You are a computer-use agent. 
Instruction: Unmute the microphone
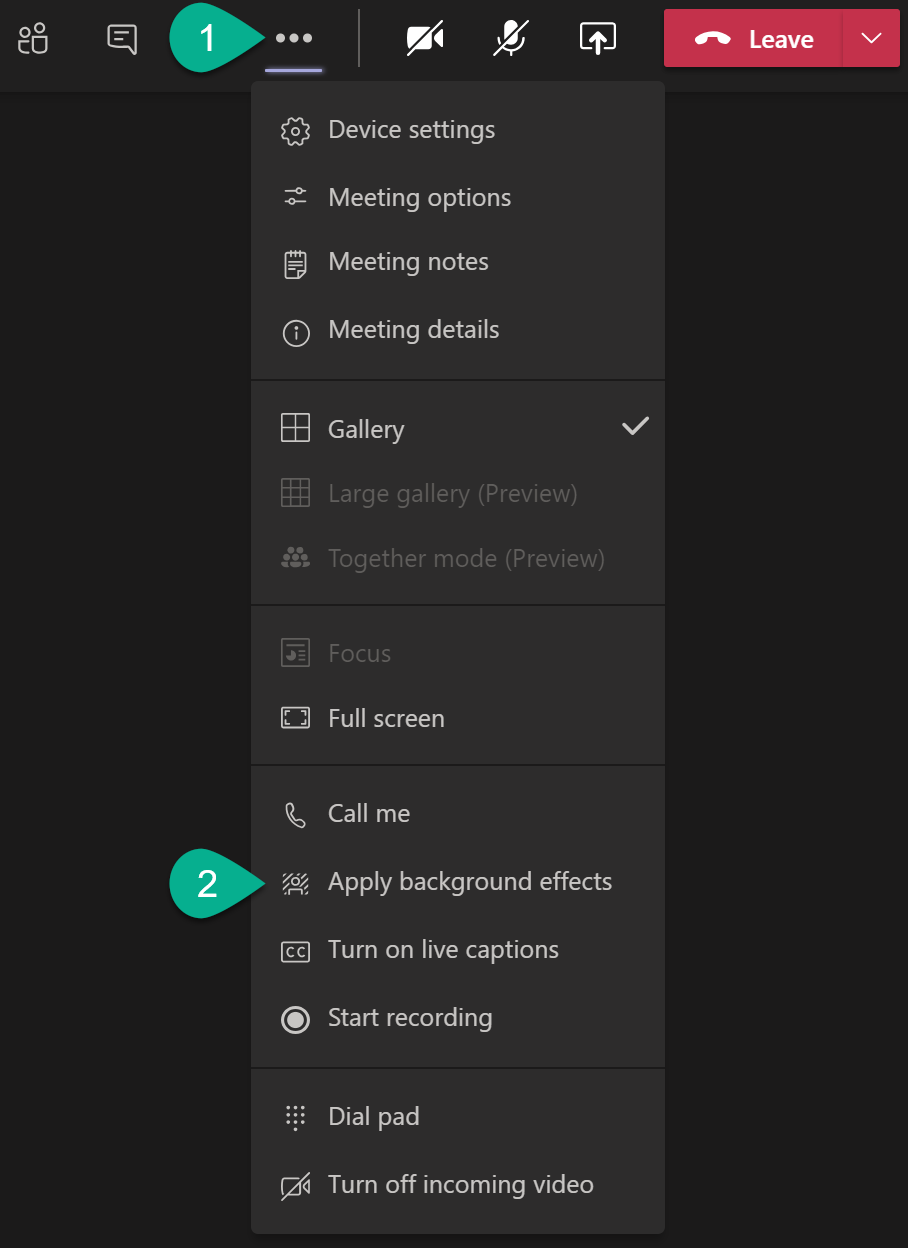point(509,39)
